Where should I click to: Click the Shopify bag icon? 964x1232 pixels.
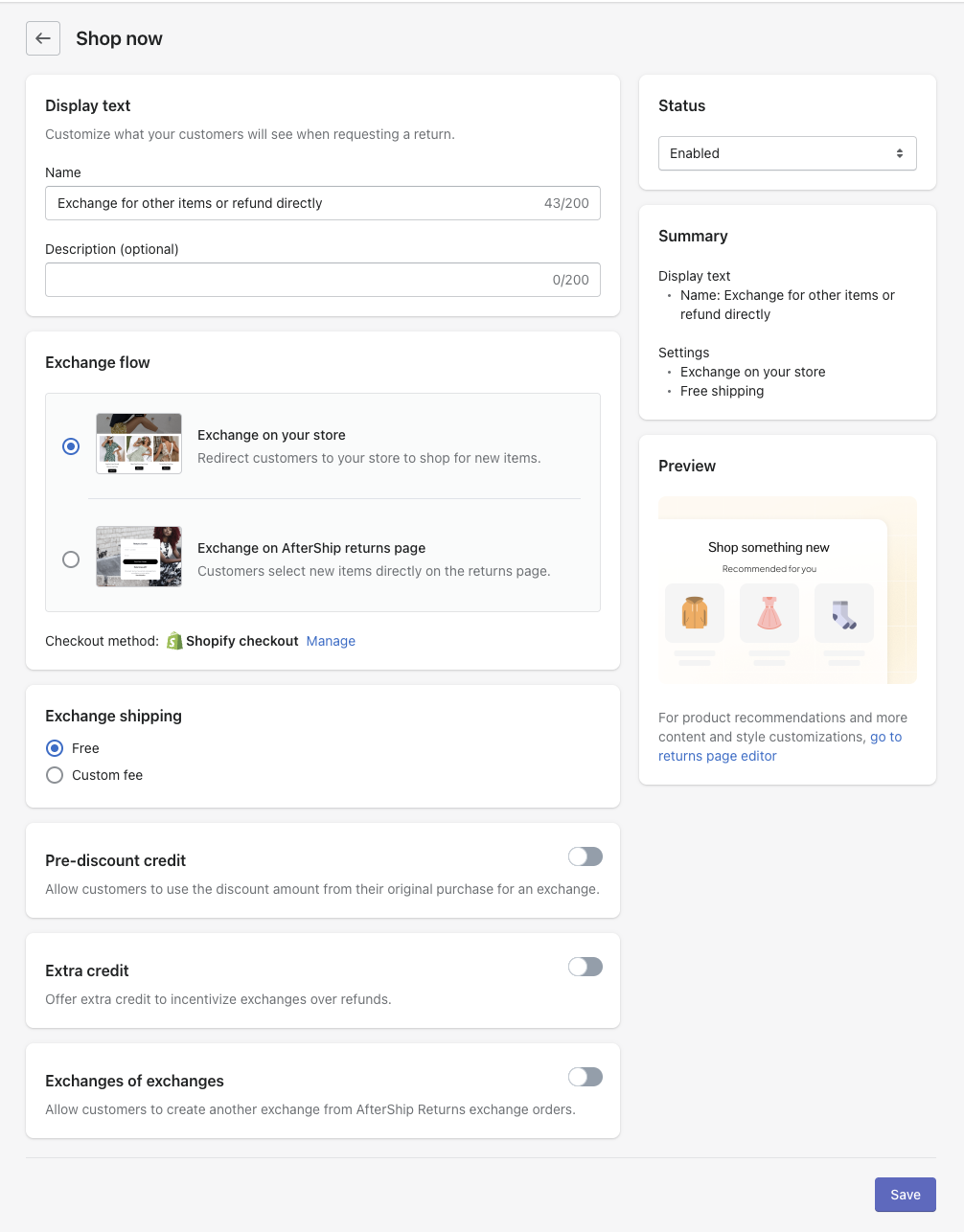point(174,641)
